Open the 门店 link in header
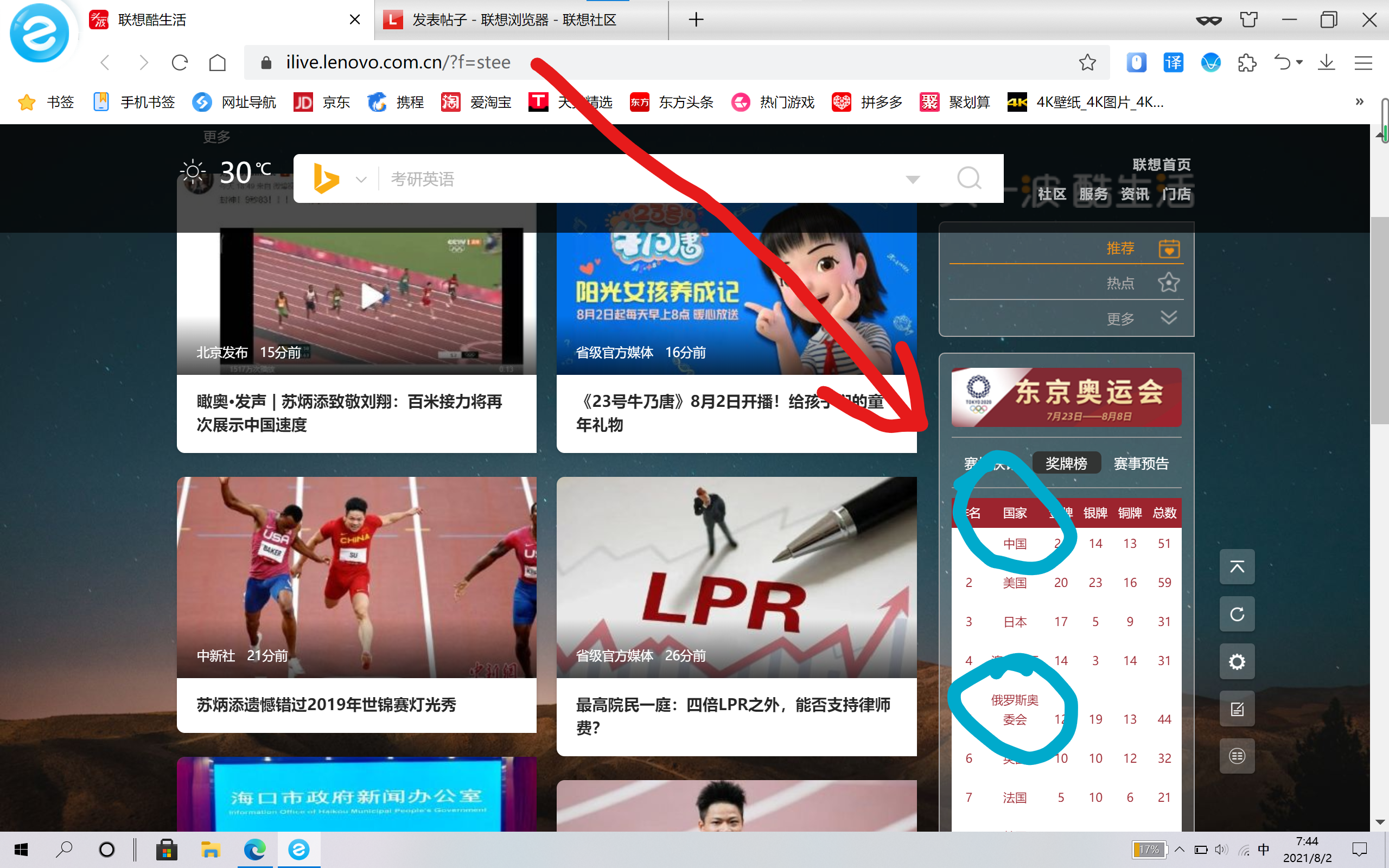 (x=1176, y=194)
